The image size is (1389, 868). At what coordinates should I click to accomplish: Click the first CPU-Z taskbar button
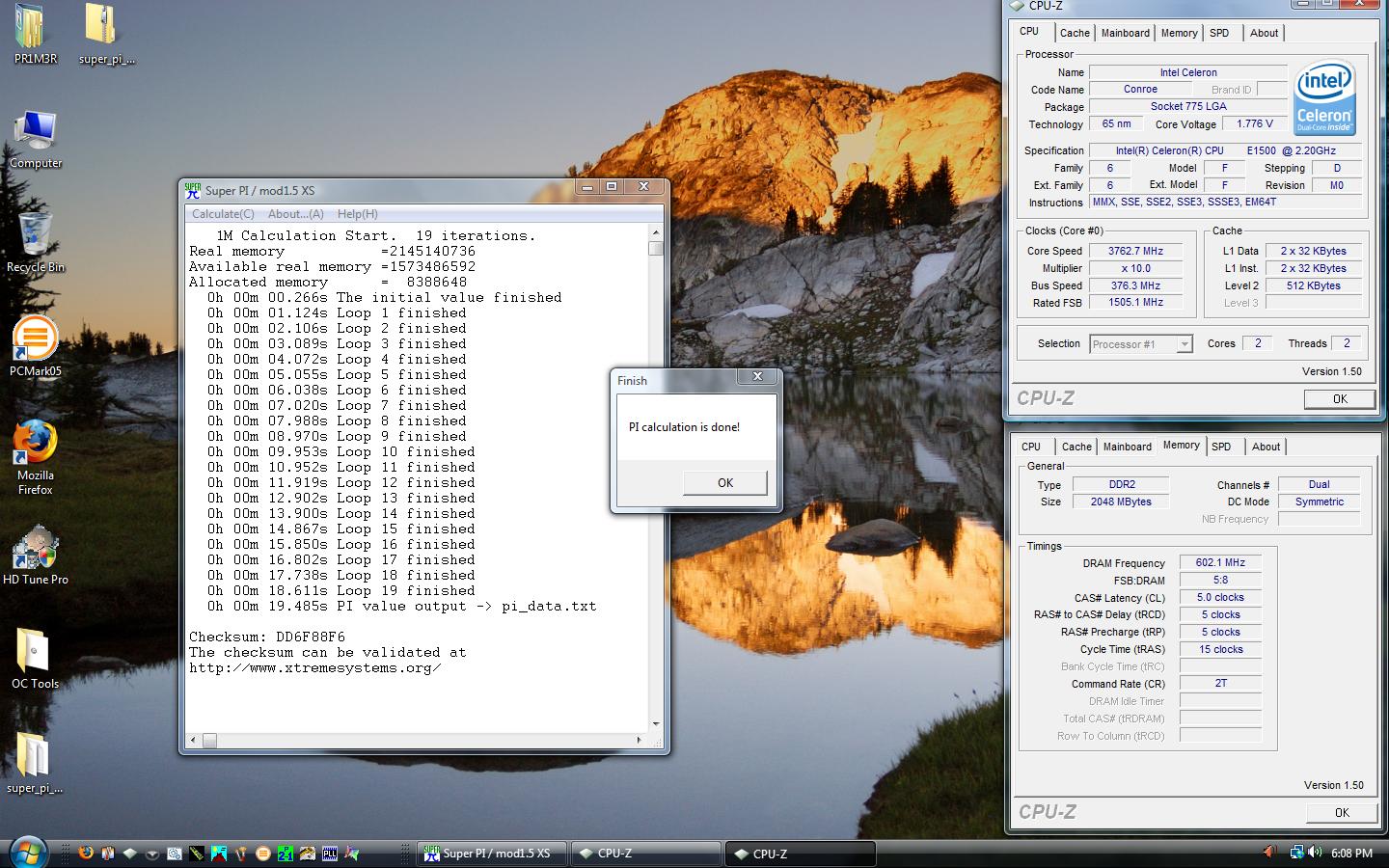646,854
